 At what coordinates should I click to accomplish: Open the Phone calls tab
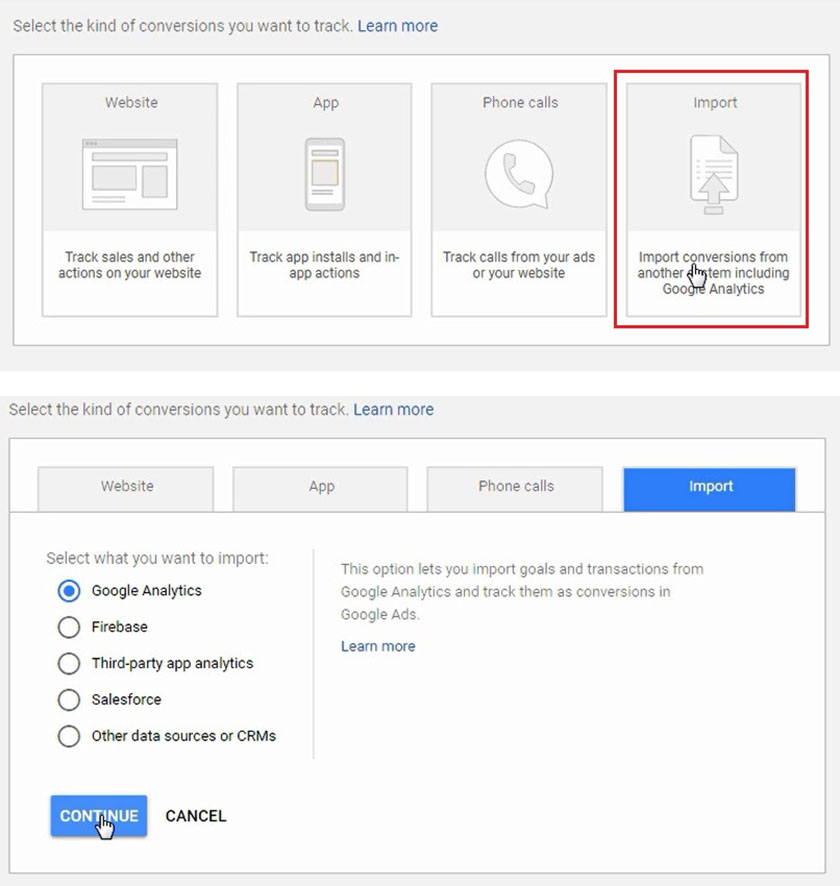(x=515, y=487)
